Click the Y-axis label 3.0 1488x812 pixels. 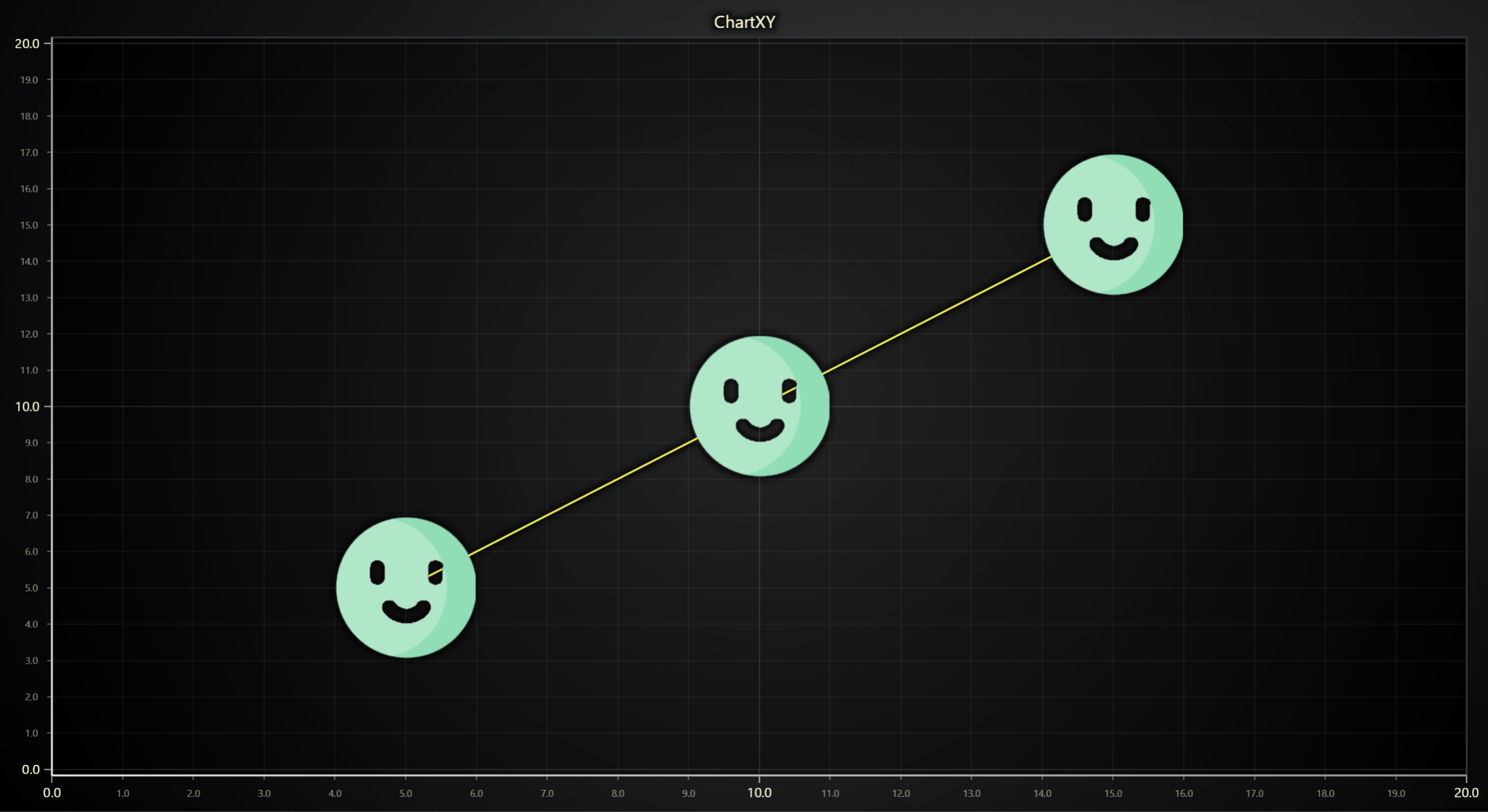(x=31, y=661)
